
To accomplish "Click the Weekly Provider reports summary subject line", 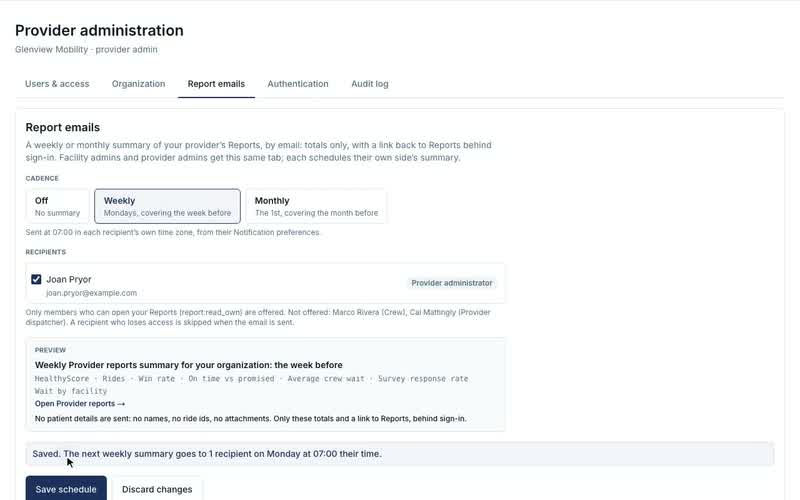I will pos(189,365).
